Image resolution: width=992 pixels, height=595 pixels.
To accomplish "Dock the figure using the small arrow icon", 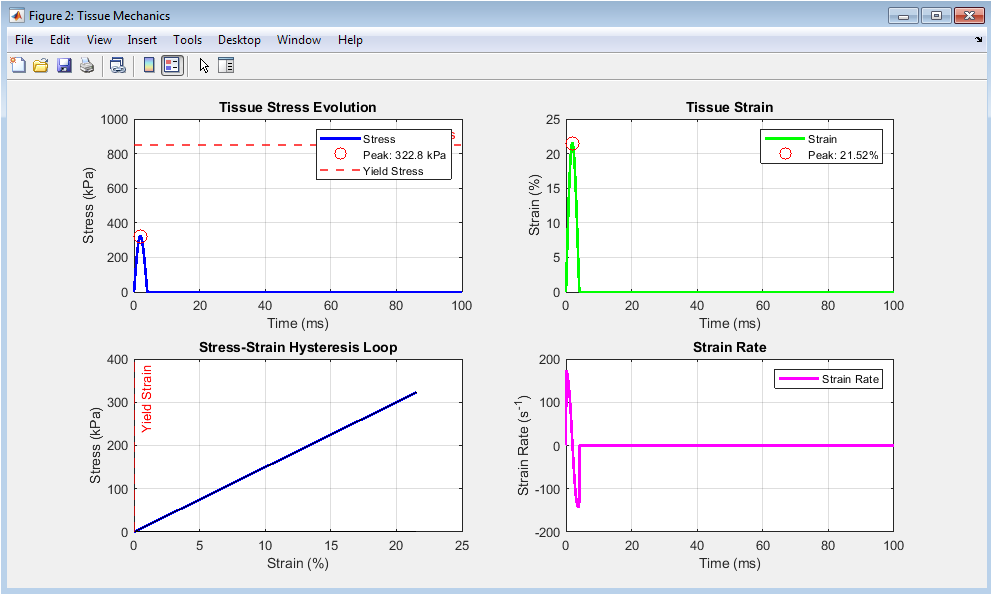I will [978, 40].
